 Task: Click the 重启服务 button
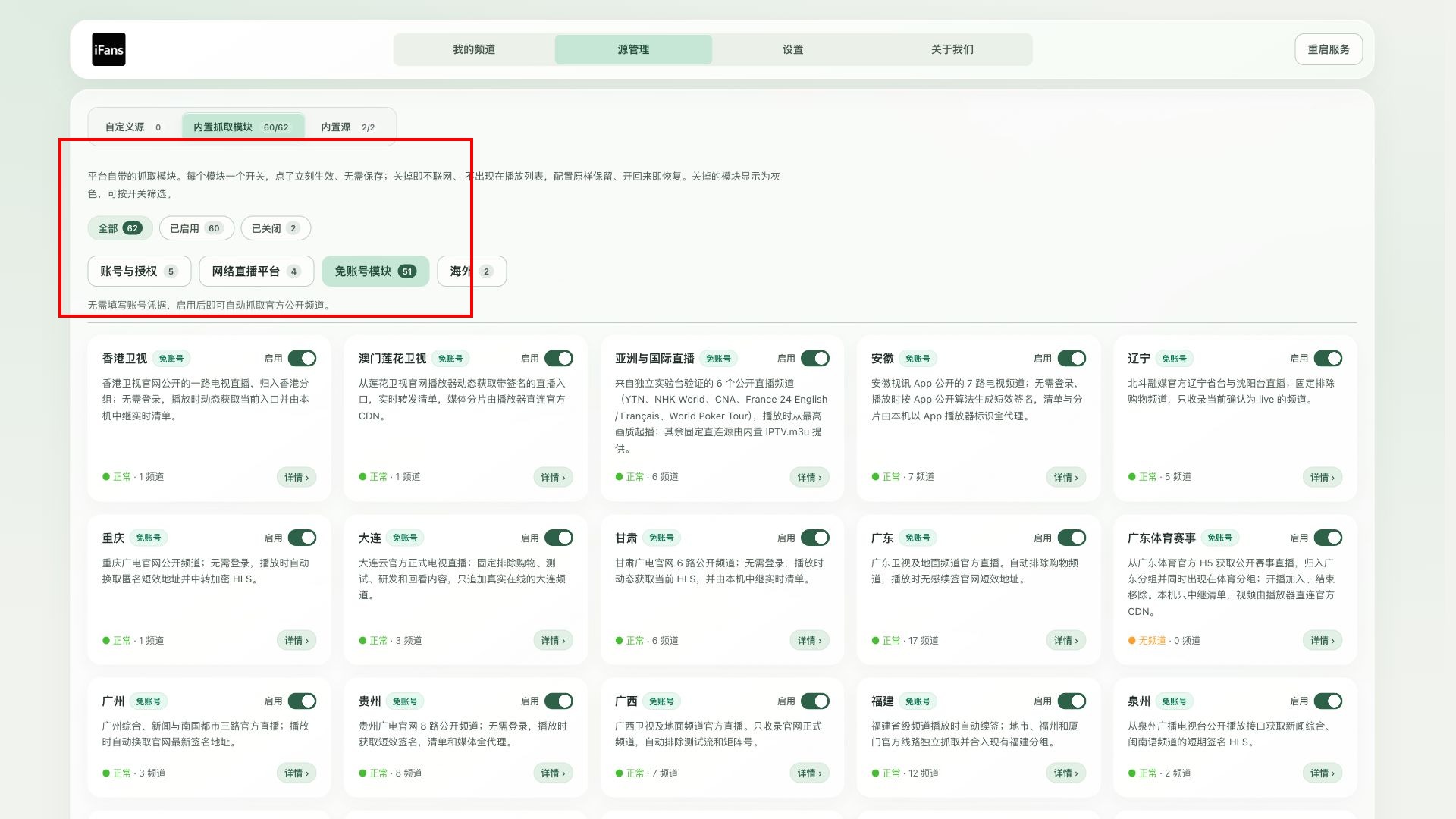point(1329,49)
